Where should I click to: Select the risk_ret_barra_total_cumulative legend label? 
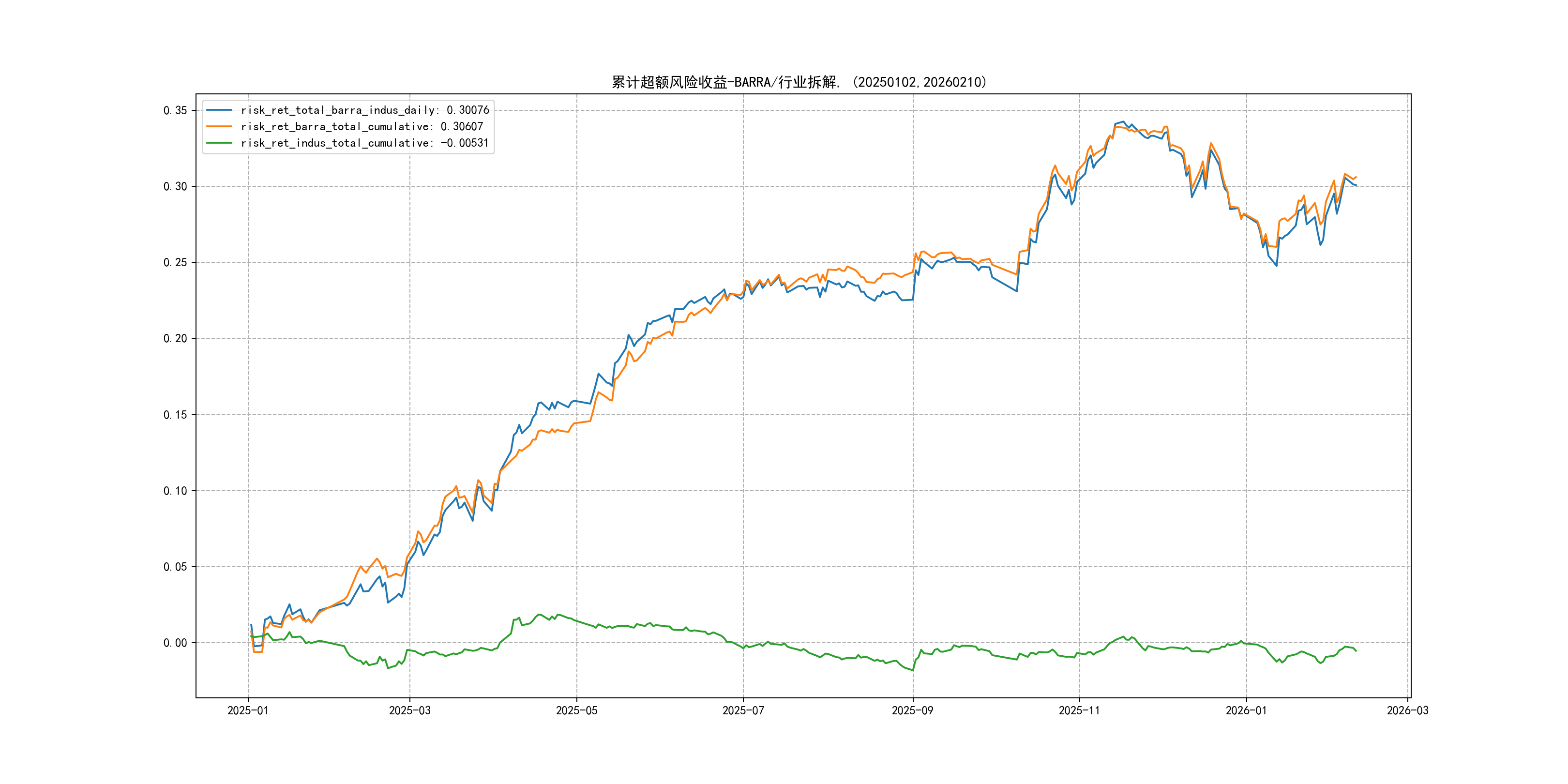(362, 127)
